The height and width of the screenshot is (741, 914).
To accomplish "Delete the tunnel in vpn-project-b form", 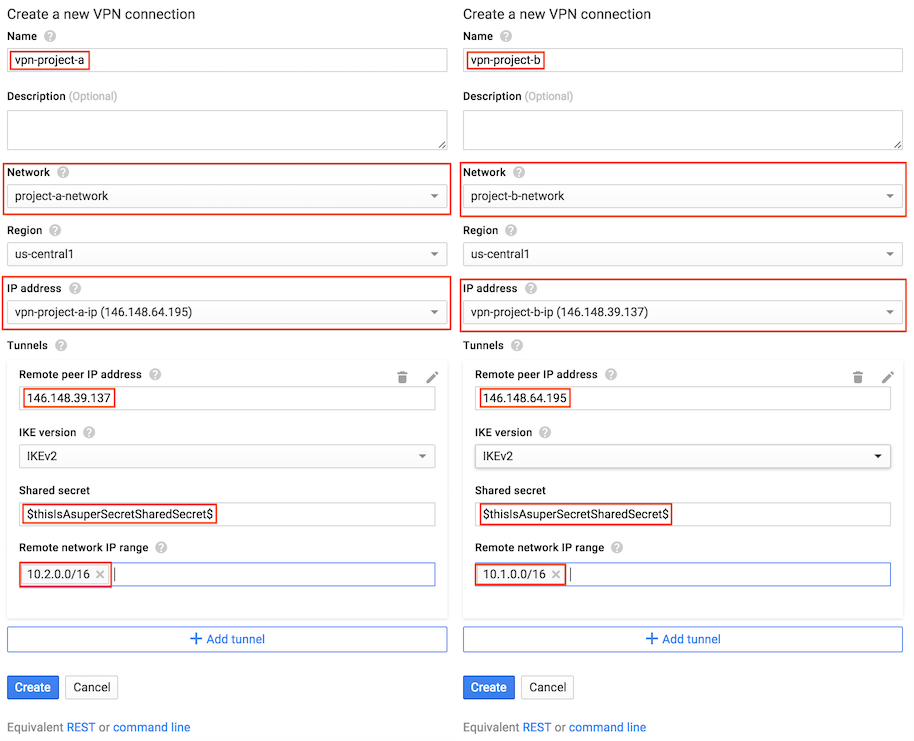I will 858,377.
